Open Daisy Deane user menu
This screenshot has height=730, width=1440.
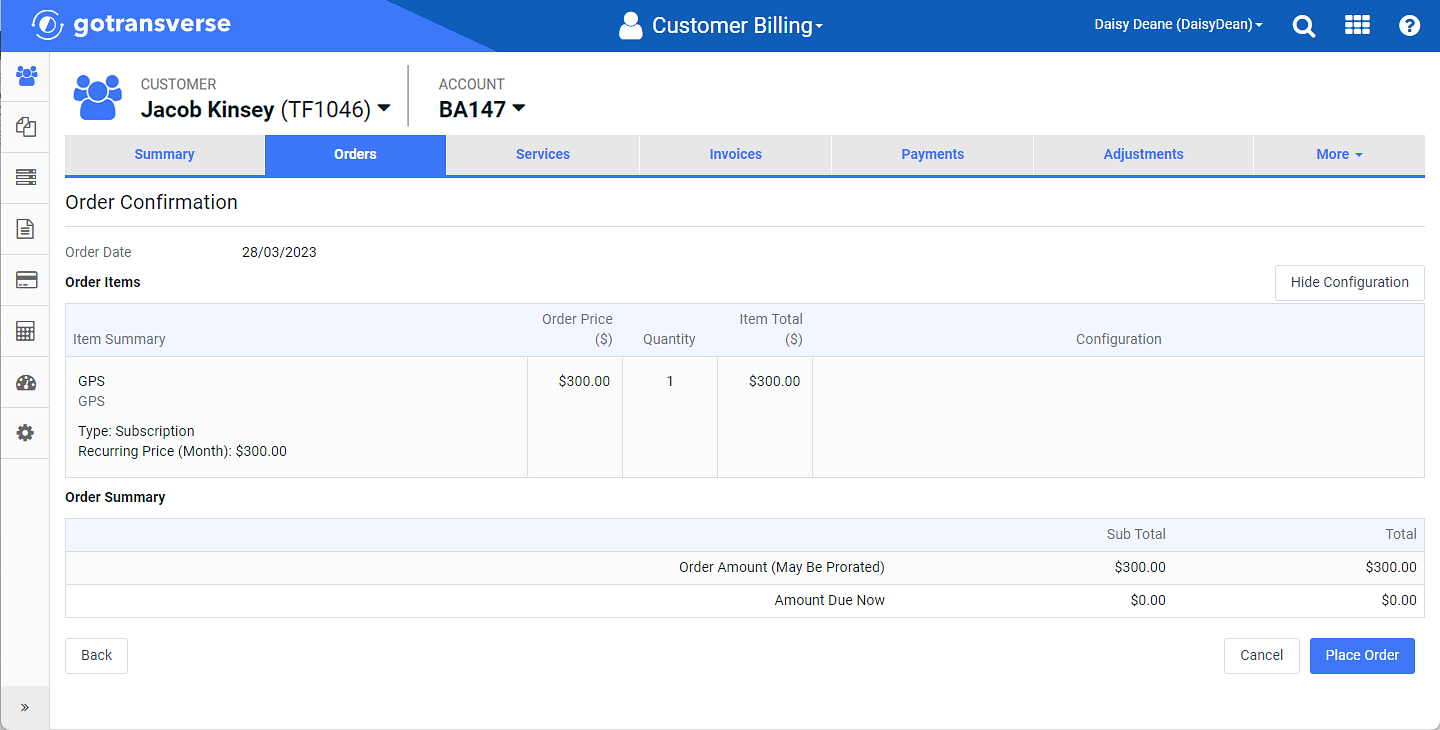[x=1178, y=24]
